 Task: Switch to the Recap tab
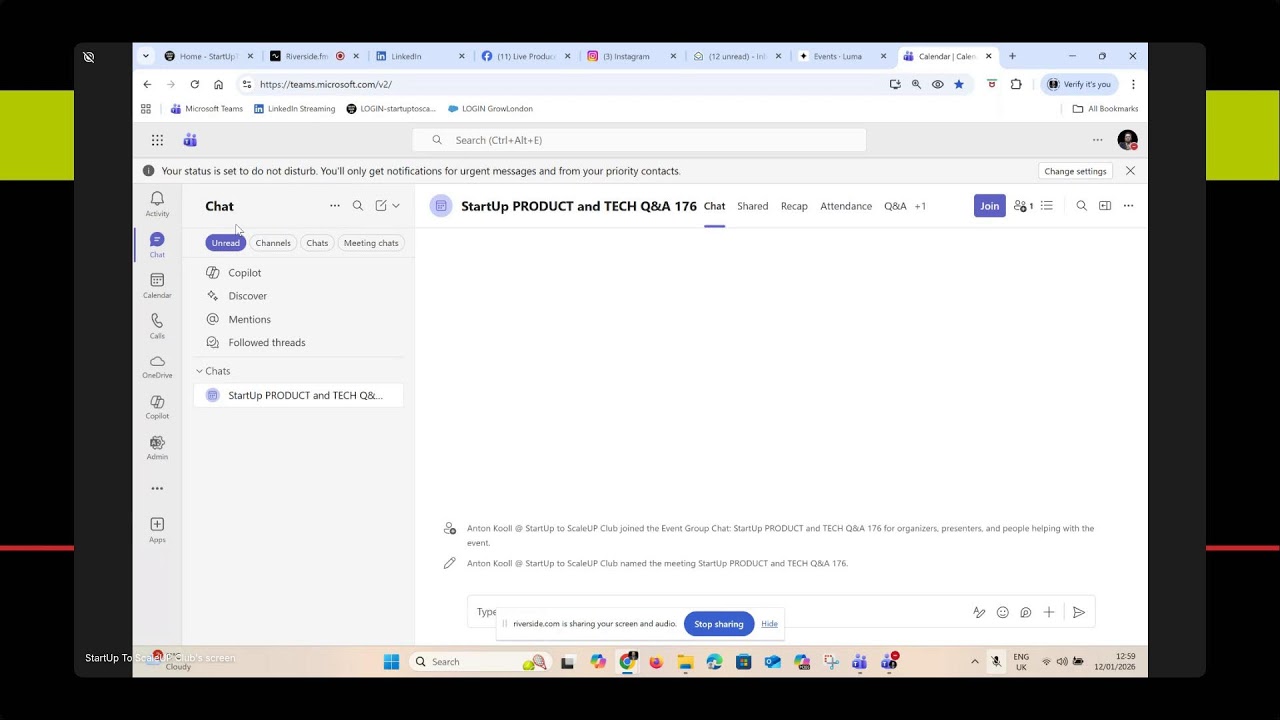click(794, 206)
